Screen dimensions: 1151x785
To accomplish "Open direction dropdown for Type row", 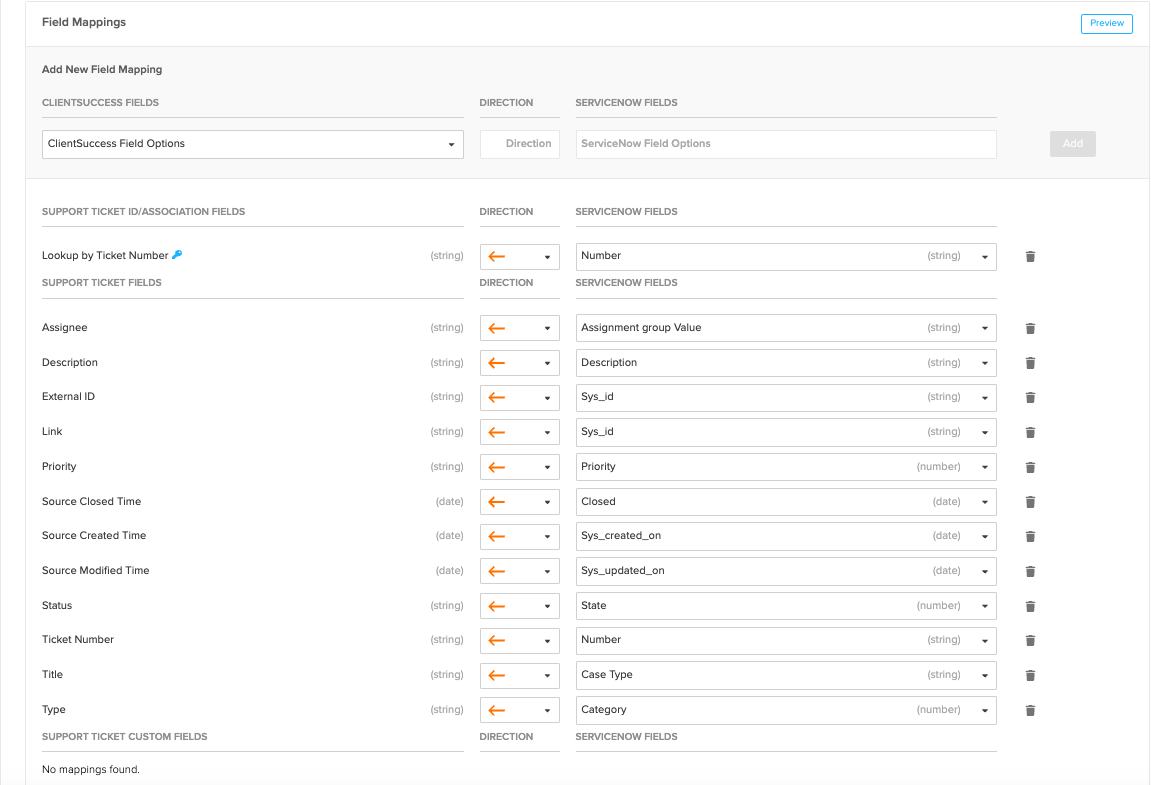I will [x=520, y=710].
